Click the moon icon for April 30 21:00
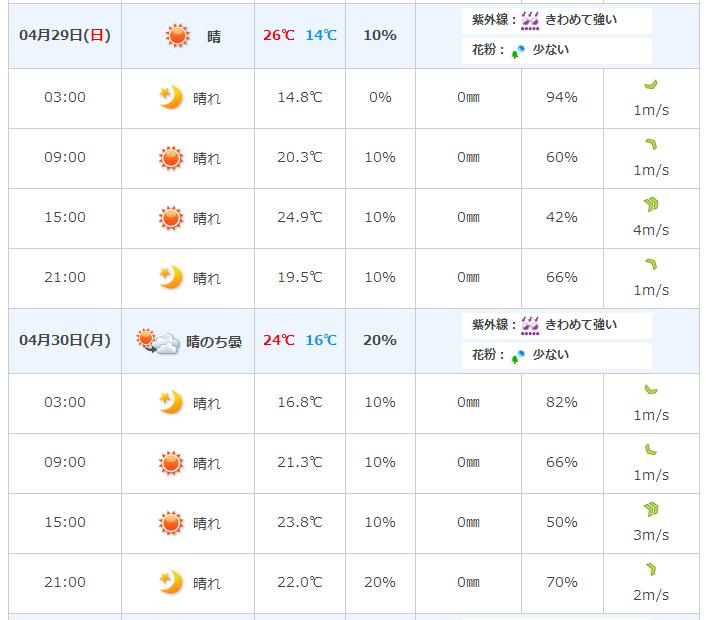Image resolution: width=706 pixels, height=620 pixels. (x=171, y=582)
